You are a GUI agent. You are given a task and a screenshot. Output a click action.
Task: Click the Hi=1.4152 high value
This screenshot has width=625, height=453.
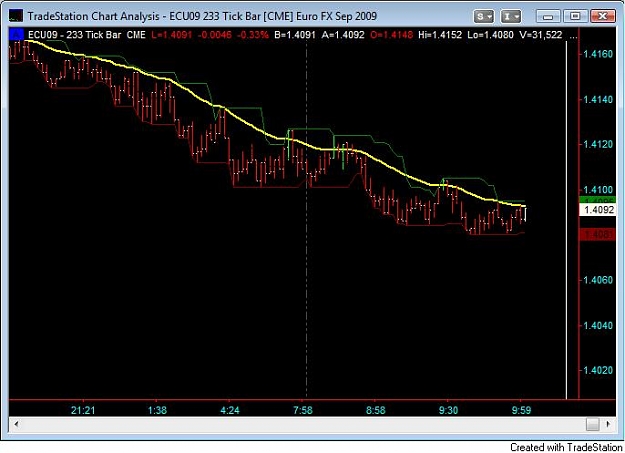(440, 35)
